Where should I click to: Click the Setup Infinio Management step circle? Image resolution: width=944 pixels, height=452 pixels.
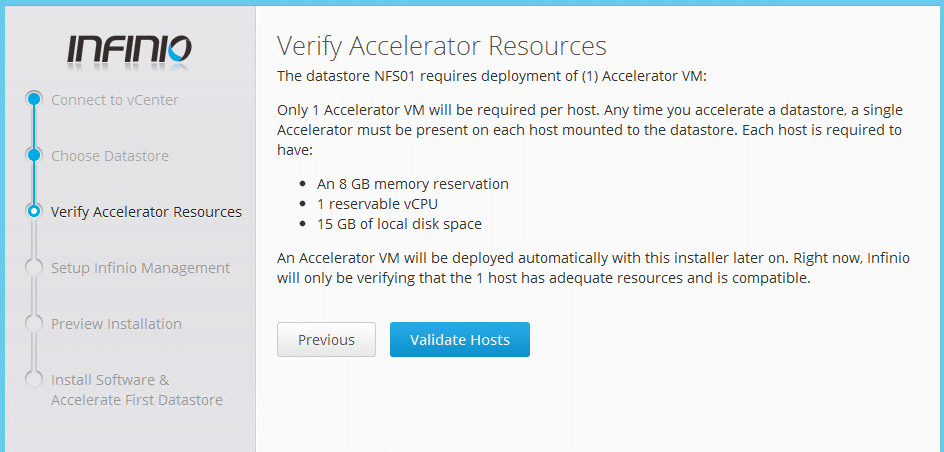coord(34,267)
